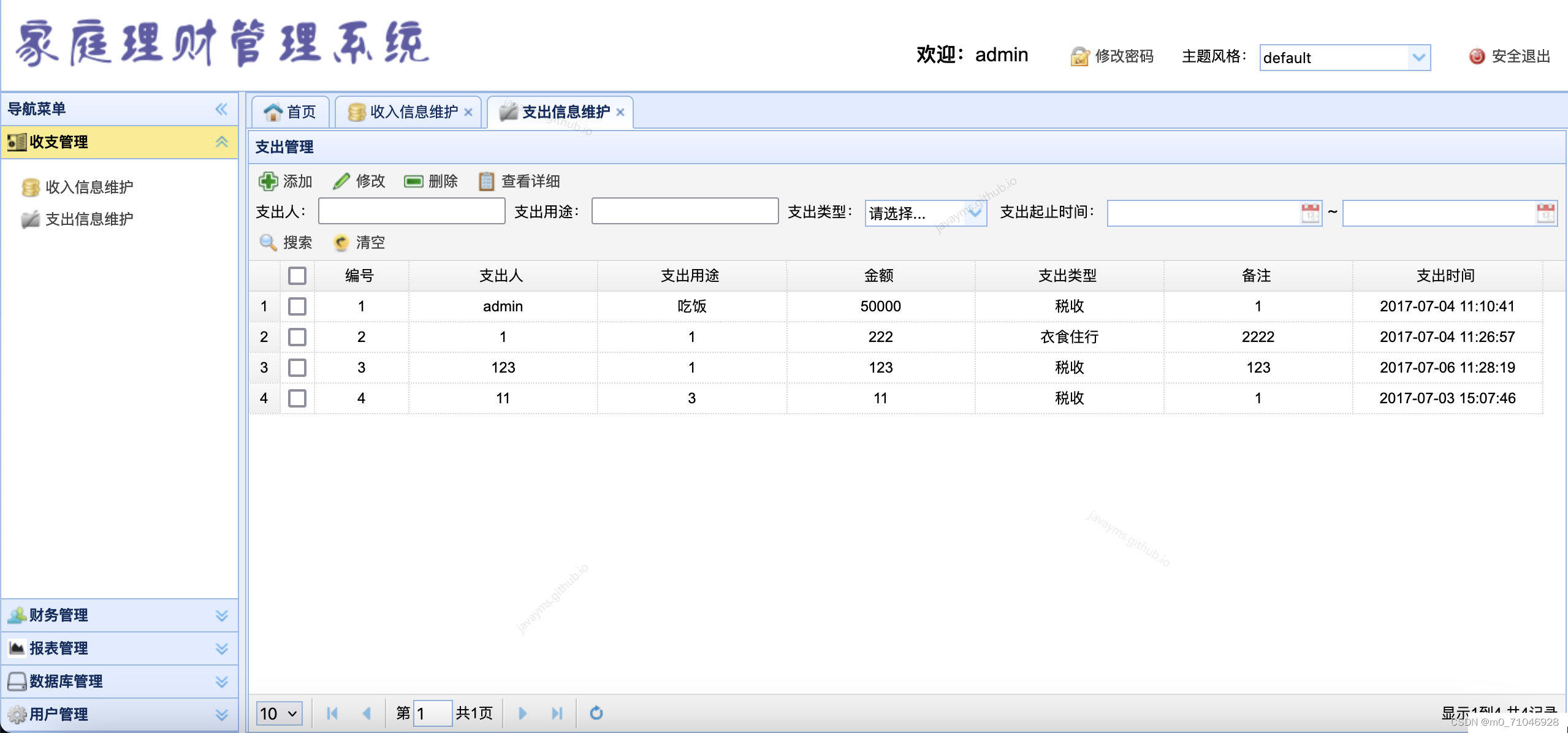
Task: Click the cell 衣食住行
Action: [1069, 337]
